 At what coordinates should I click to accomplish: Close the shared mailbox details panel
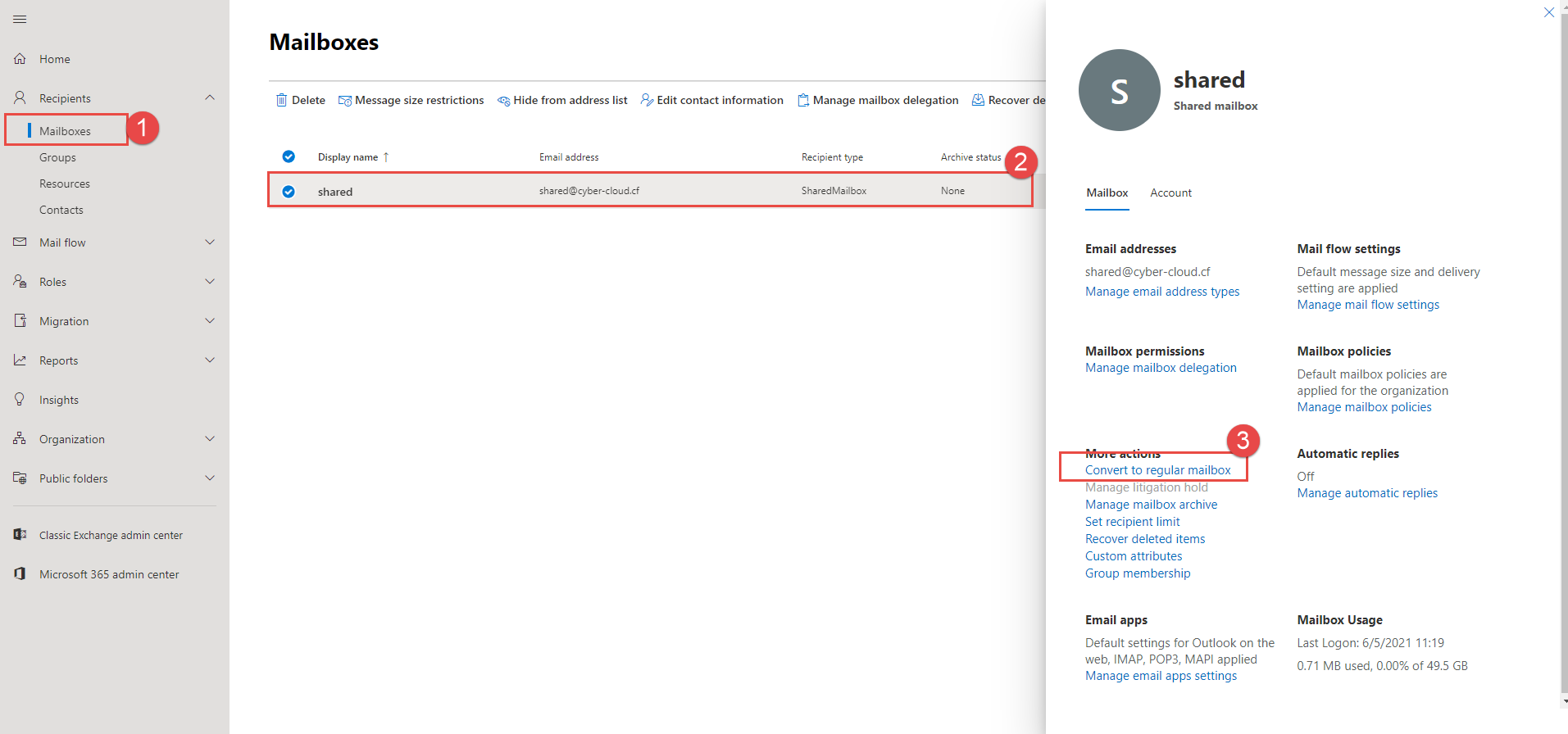coord(1548,12)
